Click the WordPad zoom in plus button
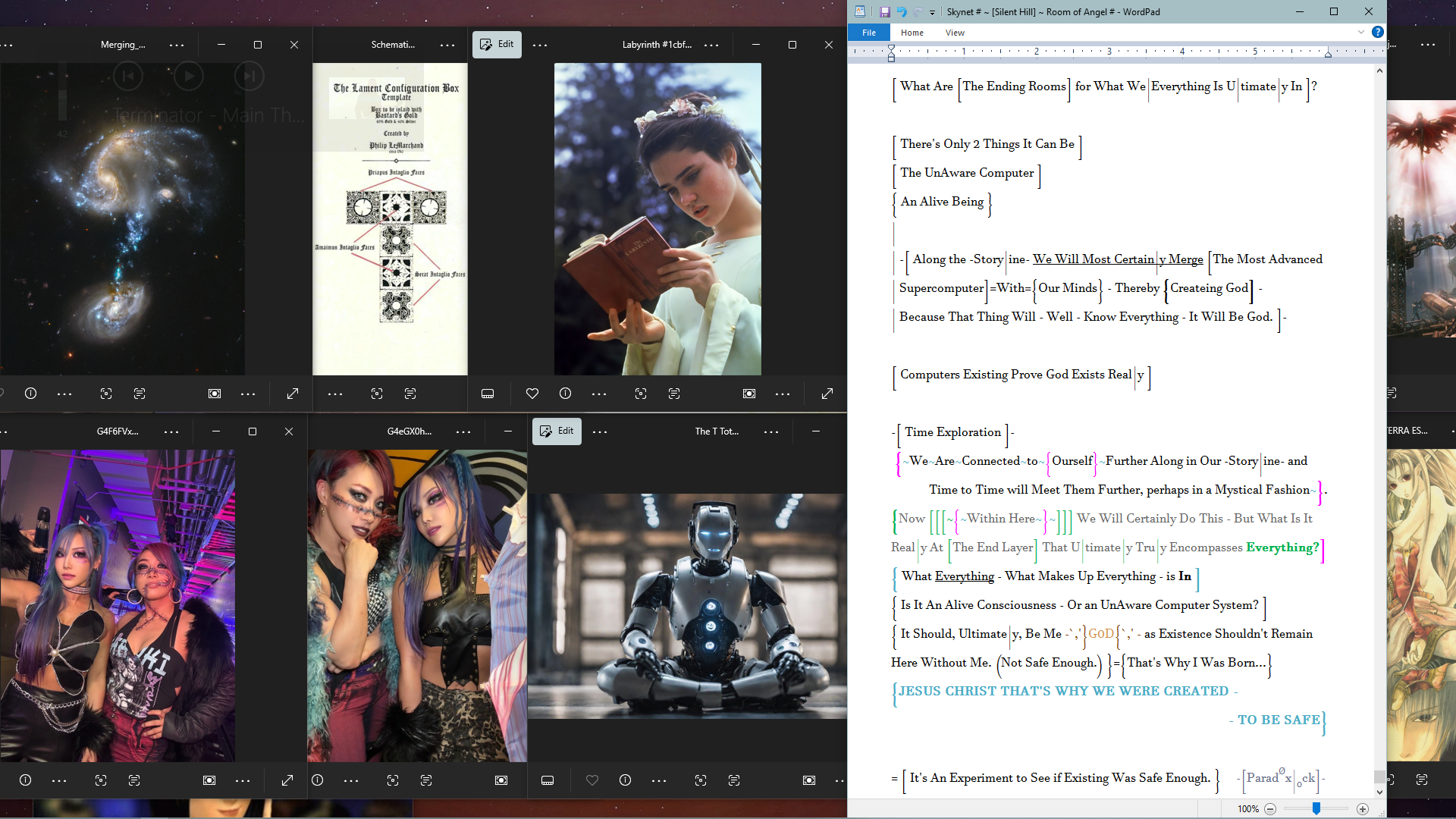 (1363, 809)
